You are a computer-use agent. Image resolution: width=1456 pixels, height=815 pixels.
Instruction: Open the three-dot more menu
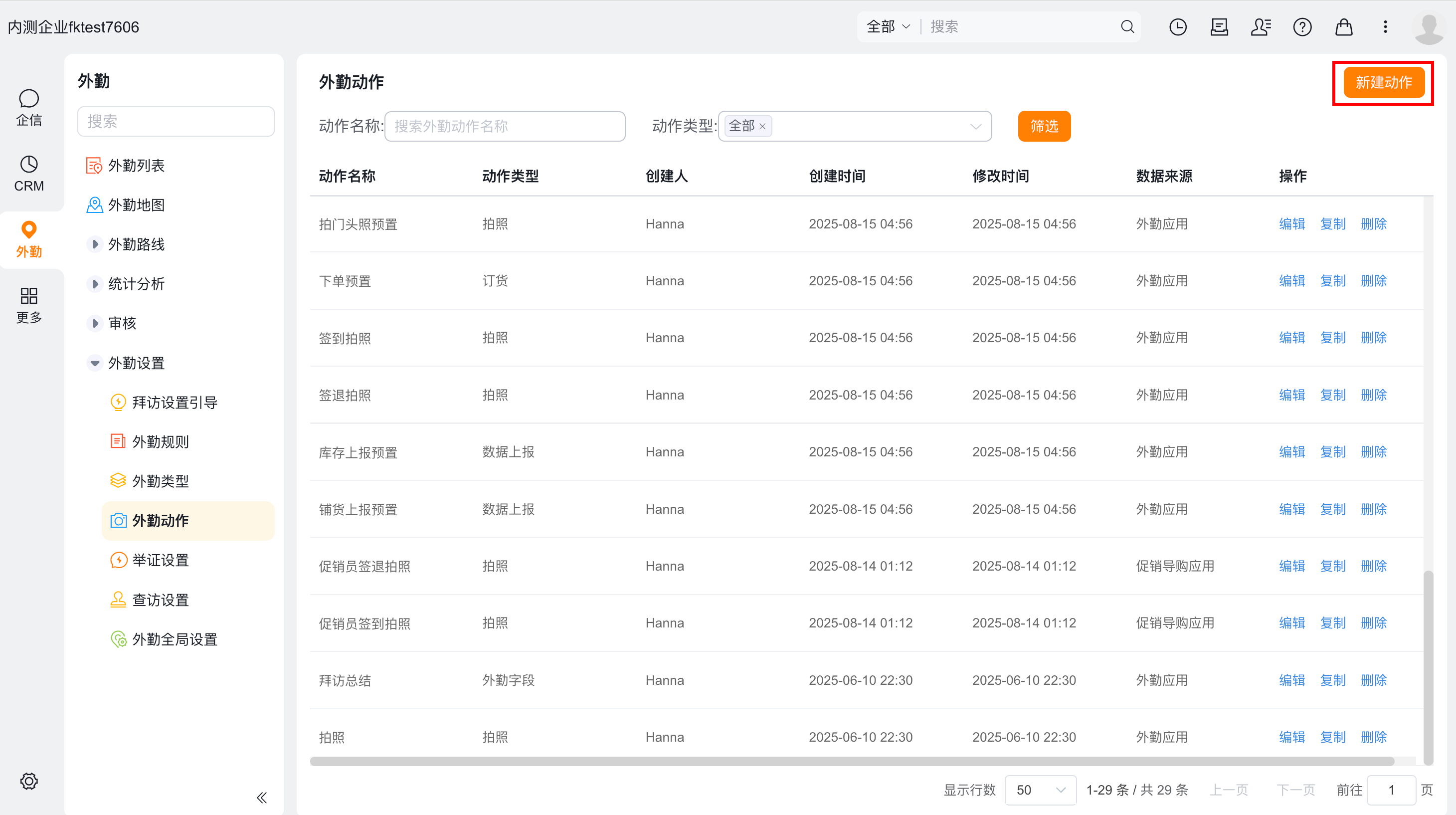point(1385,26)
